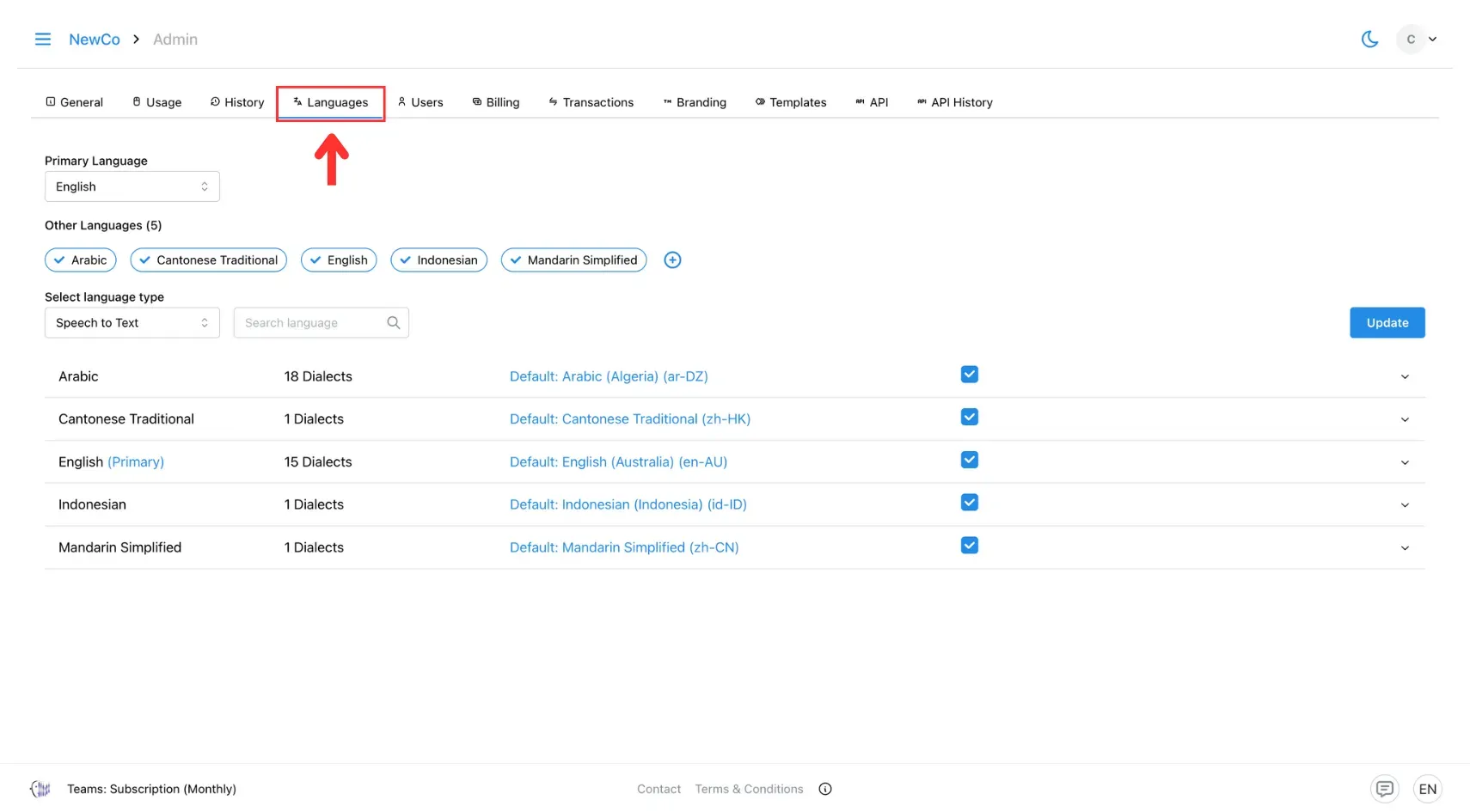Switch to the History tab
The image size is (1470, 812).
[237, 102]
